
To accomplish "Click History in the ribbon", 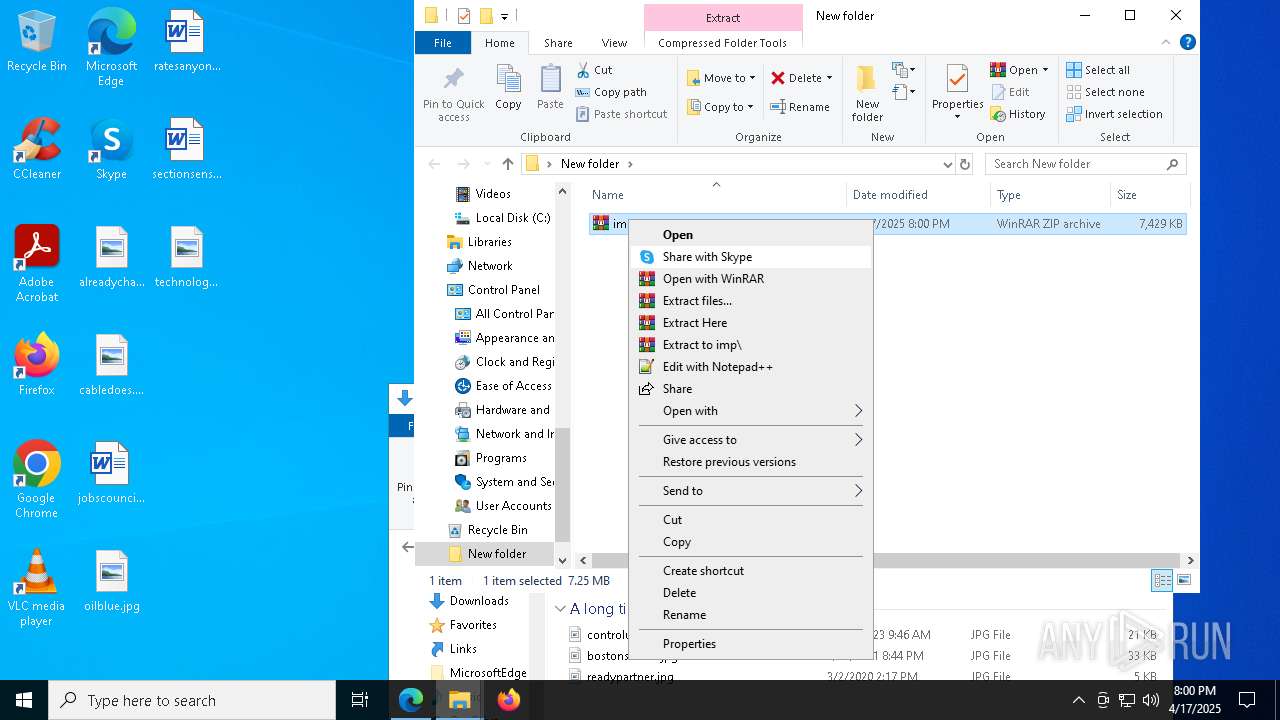I will click(x=1018, y=114).
